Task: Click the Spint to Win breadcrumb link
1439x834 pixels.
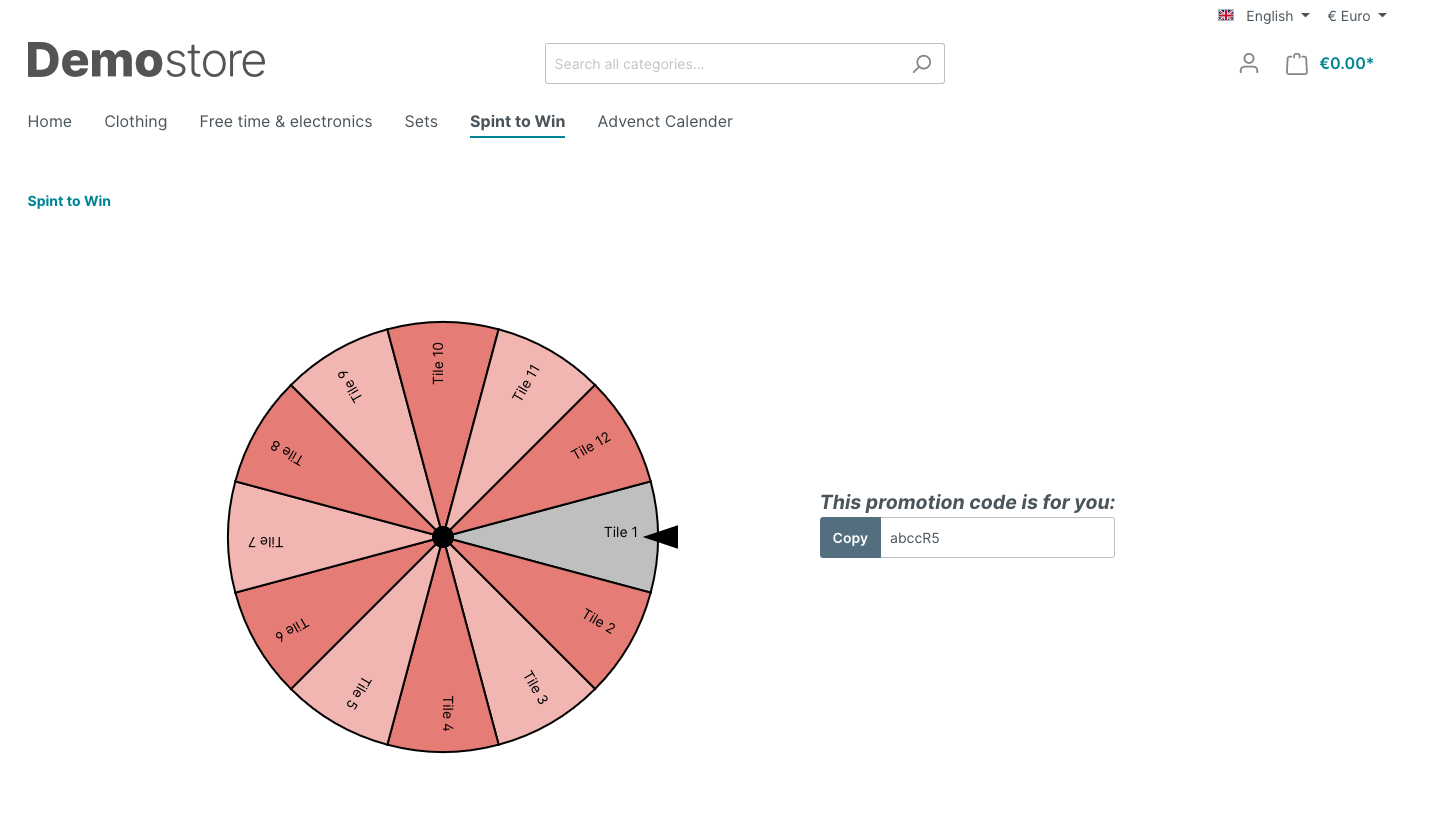Action: [x=69, y=201]
